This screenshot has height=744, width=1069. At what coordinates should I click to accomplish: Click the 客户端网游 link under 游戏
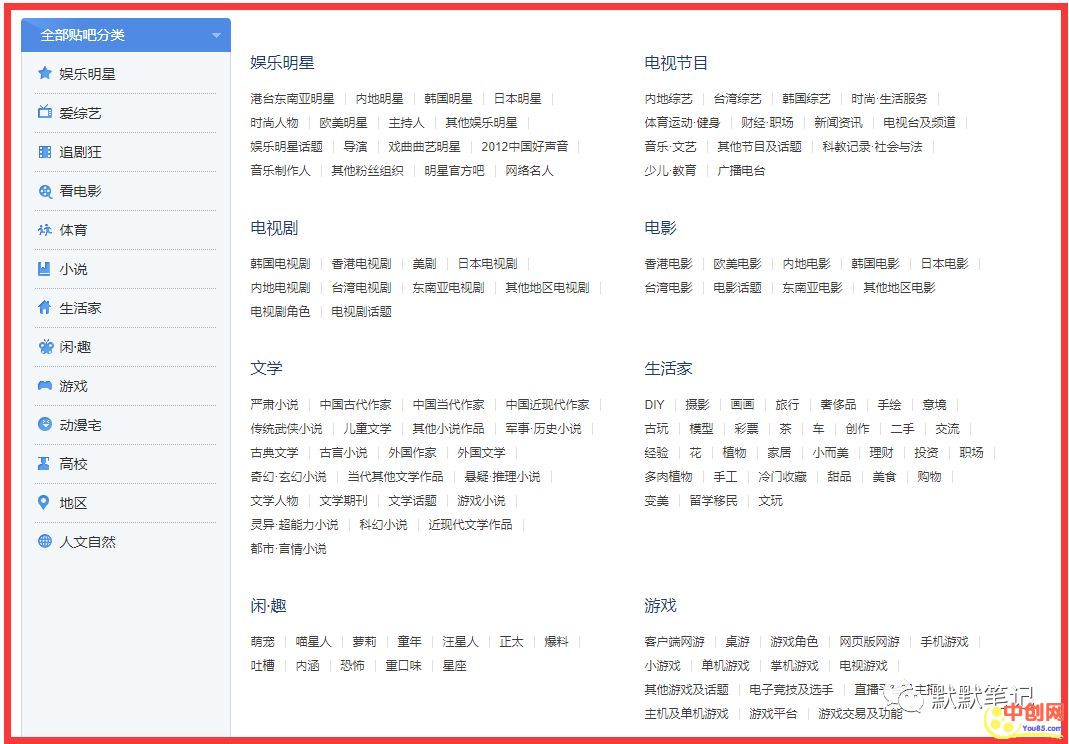[x=674, y=642]
